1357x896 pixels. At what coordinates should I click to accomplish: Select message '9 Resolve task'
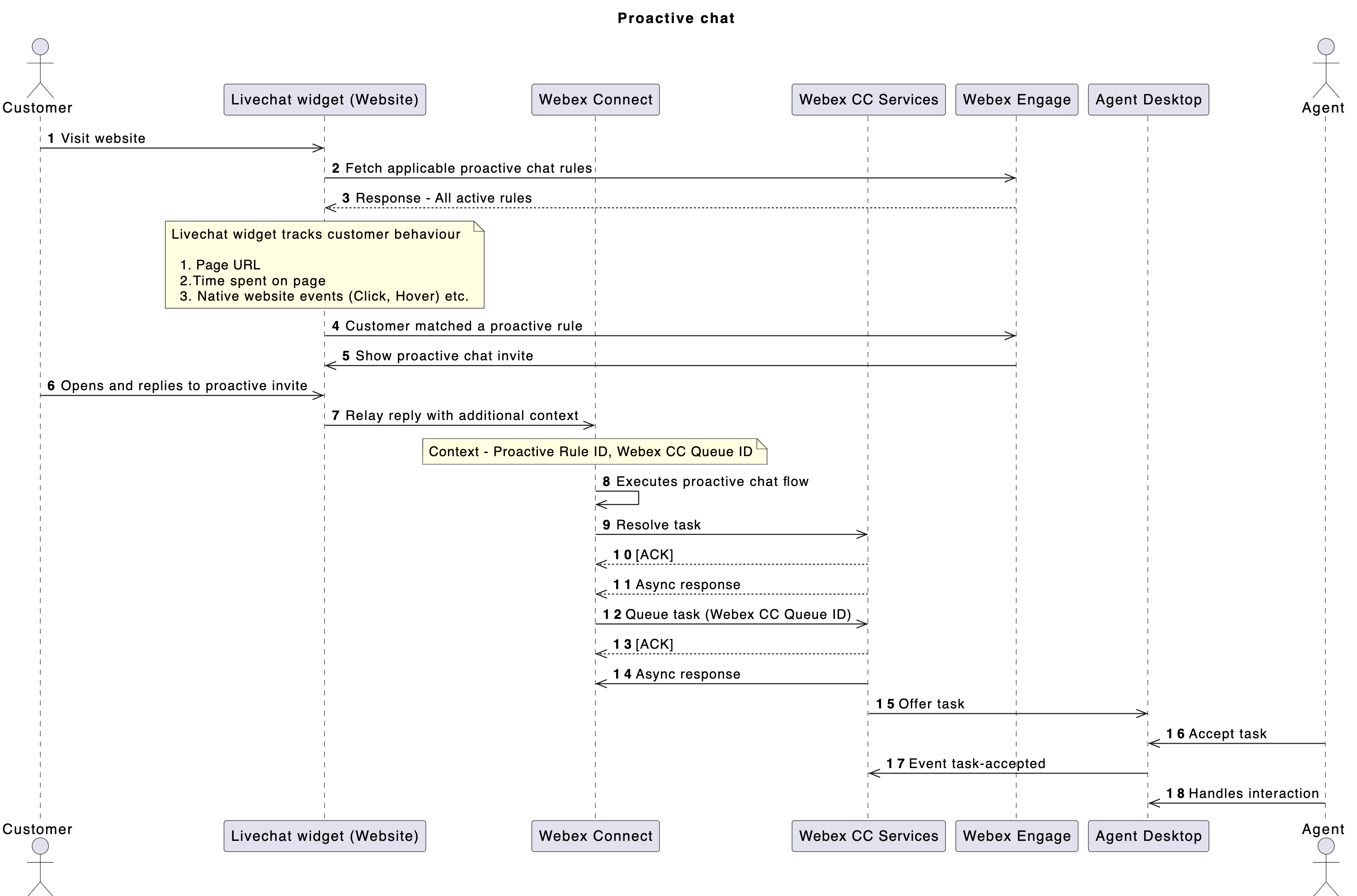tap(651, 524)
